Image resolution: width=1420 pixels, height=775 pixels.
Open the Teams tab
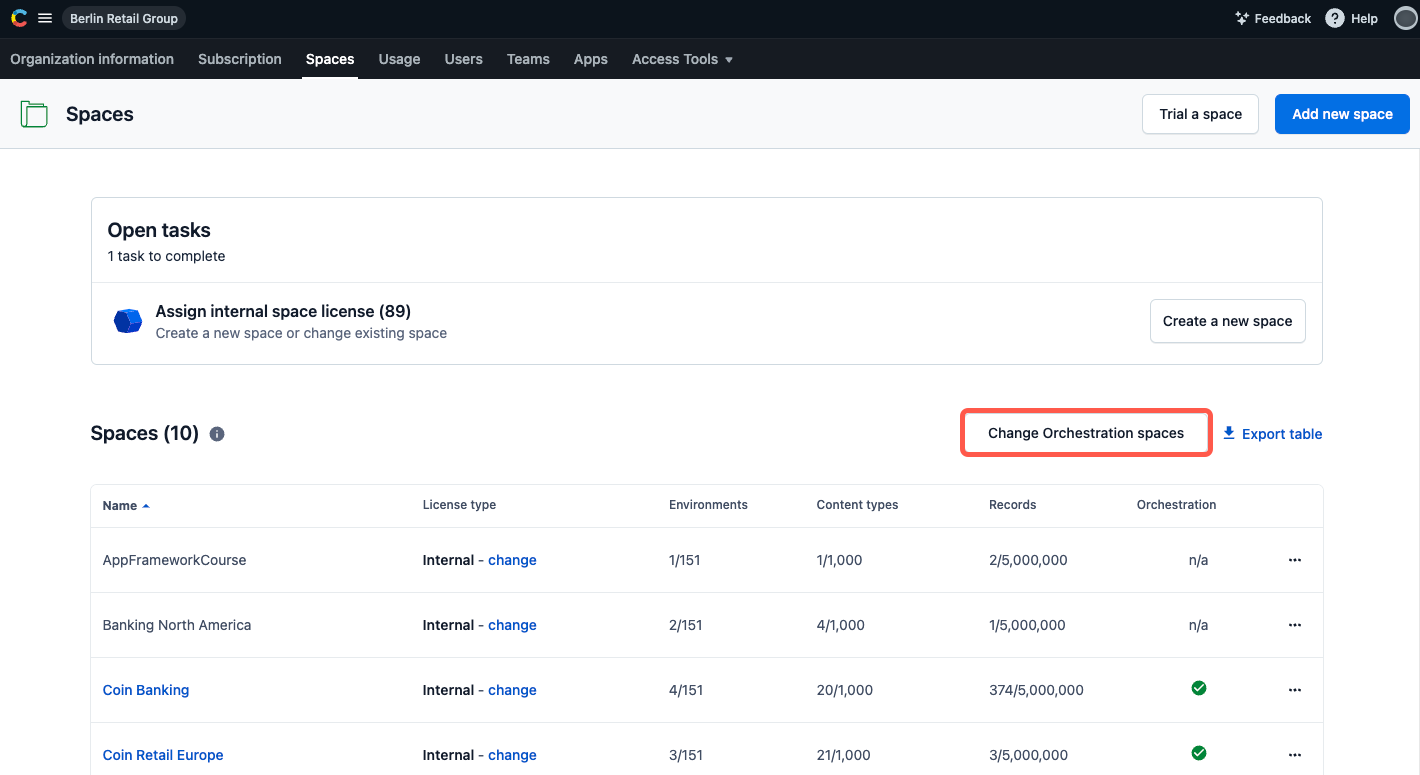coord(528,59)
